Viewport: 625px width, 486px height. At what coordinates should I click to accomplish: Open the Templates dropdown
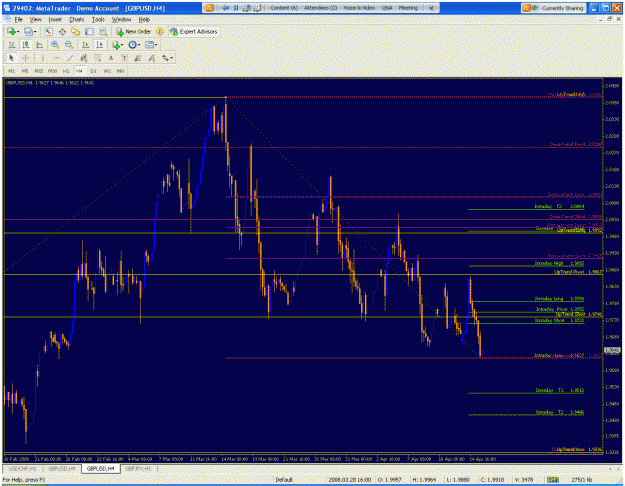tap(151, 45)
